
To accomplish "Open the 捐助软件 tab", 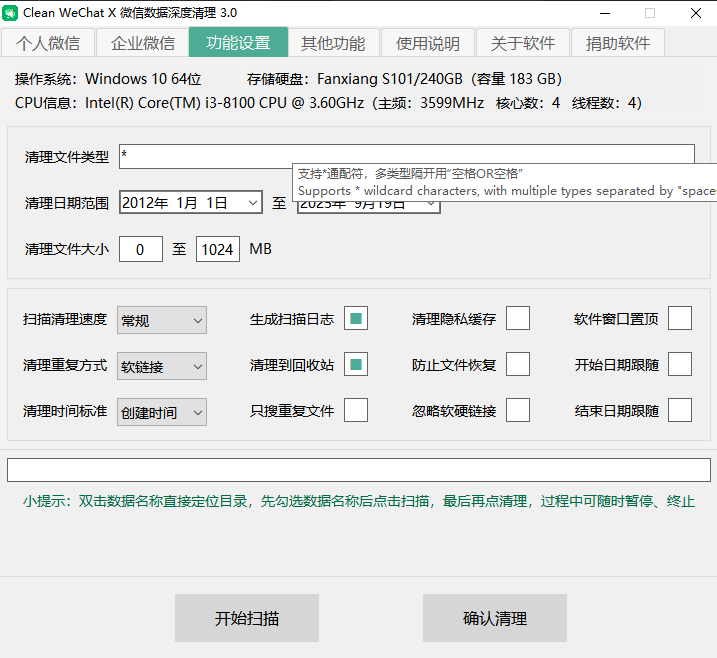I will click(x=618, y=43).
